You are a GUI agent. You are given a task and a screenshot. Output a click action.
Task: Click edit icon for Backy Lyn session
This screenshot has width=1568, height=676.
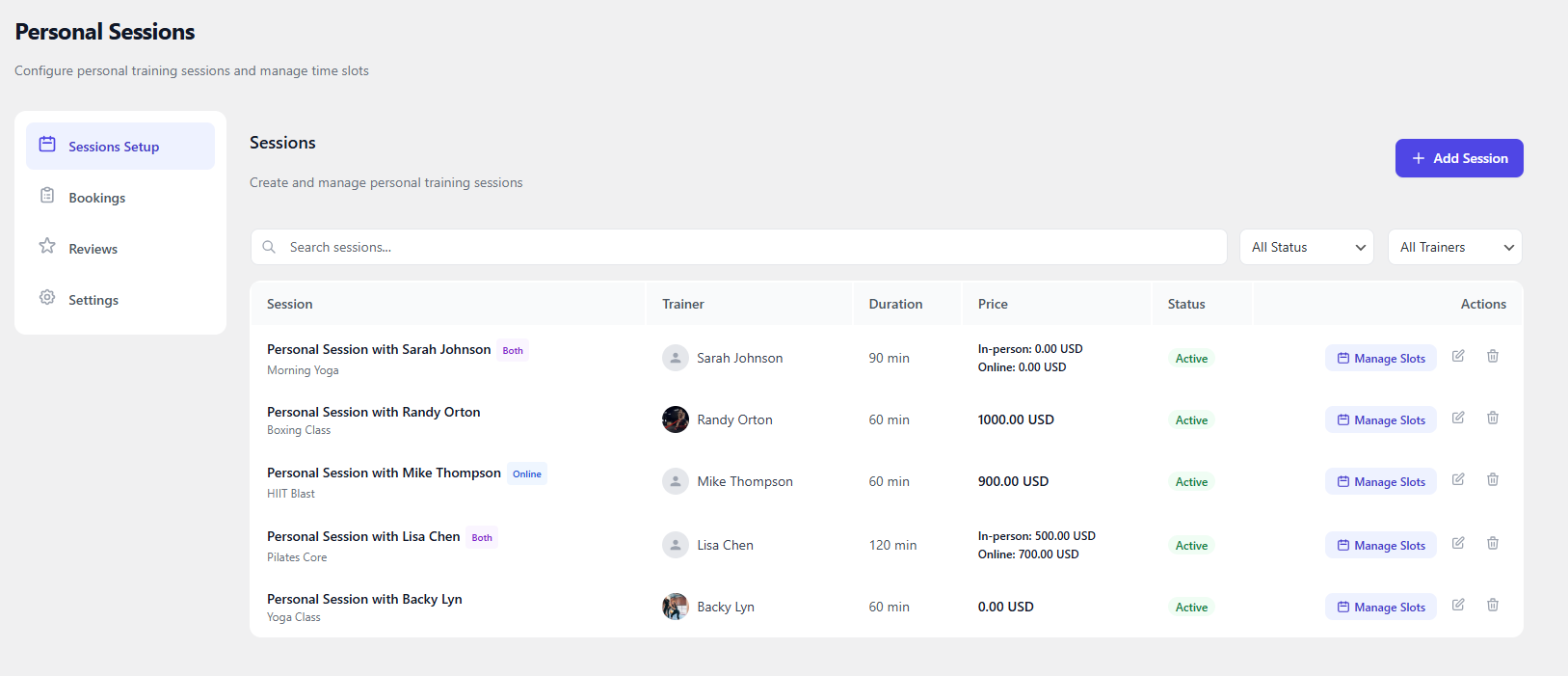coord(1458,605)
